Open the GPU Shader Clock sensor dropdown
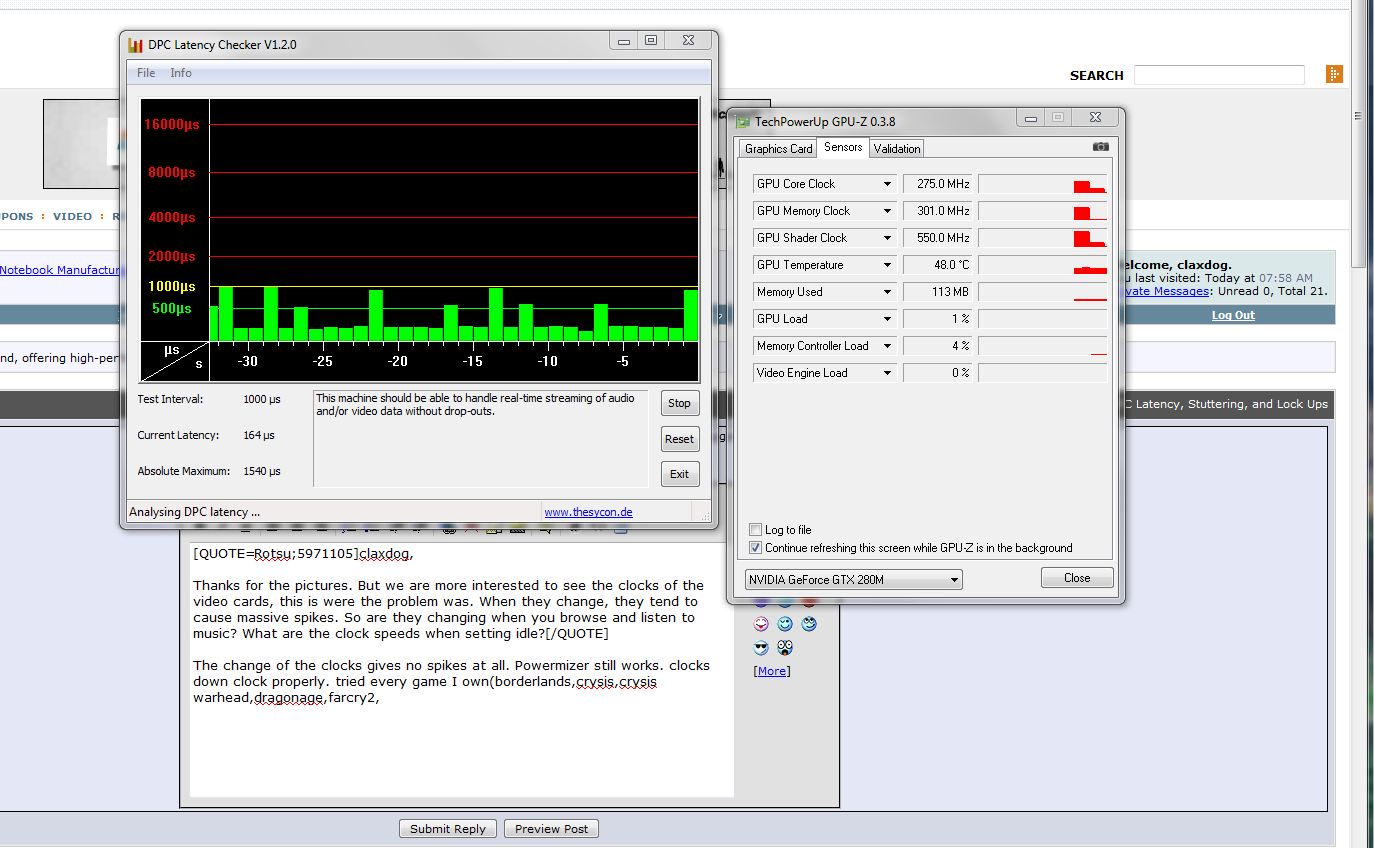 coord(887,238)
